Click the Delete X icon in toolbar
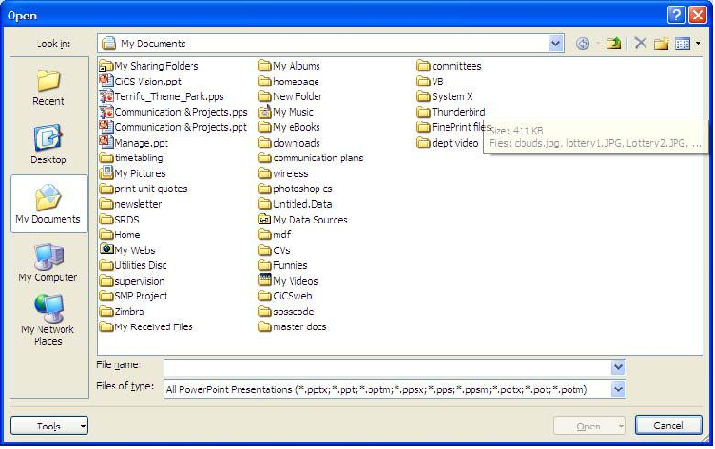This screenshot has width=715, height=449. 640,43
